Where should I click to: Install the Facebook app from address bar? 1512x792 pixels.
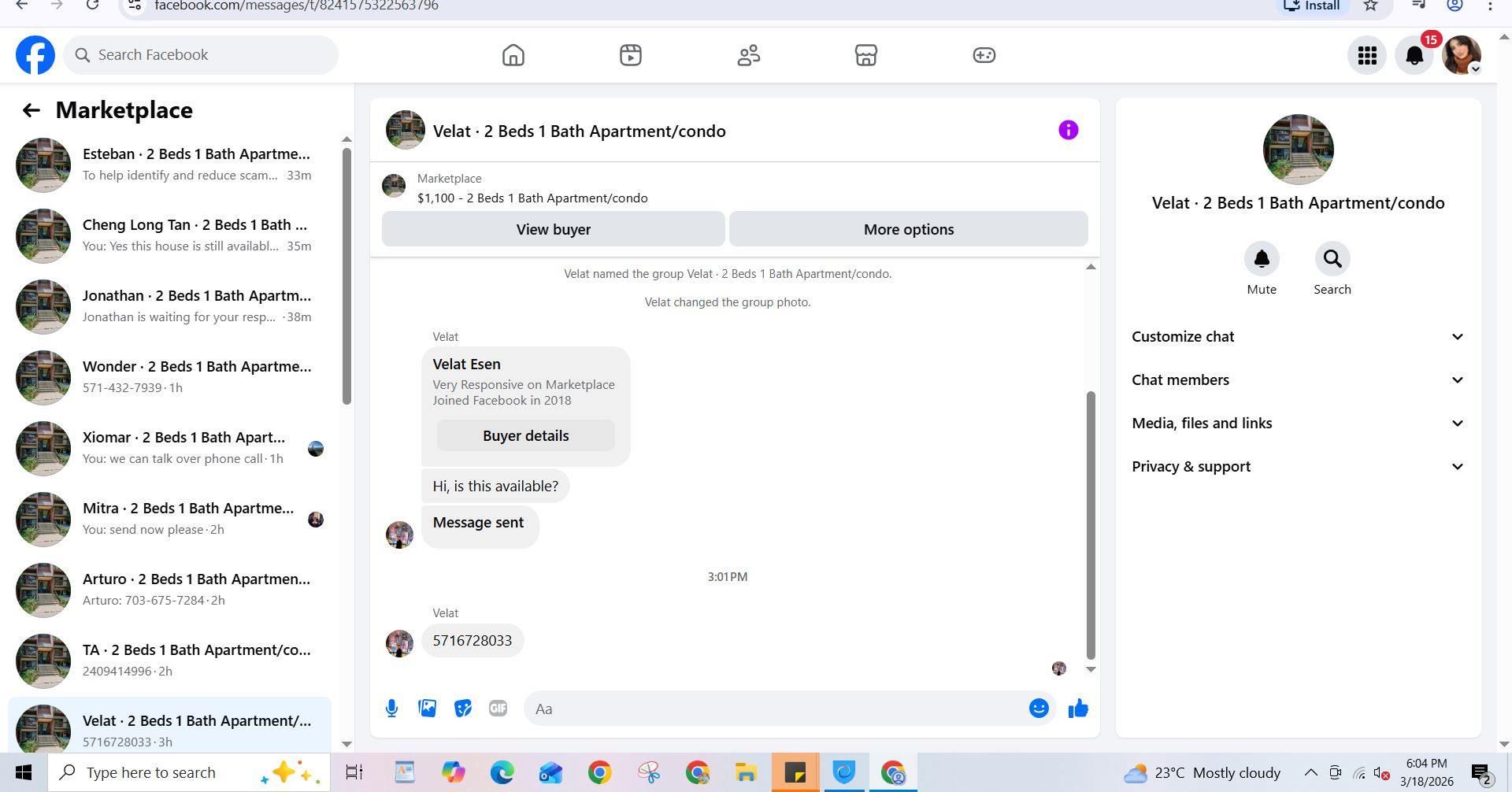point(1313,6)
